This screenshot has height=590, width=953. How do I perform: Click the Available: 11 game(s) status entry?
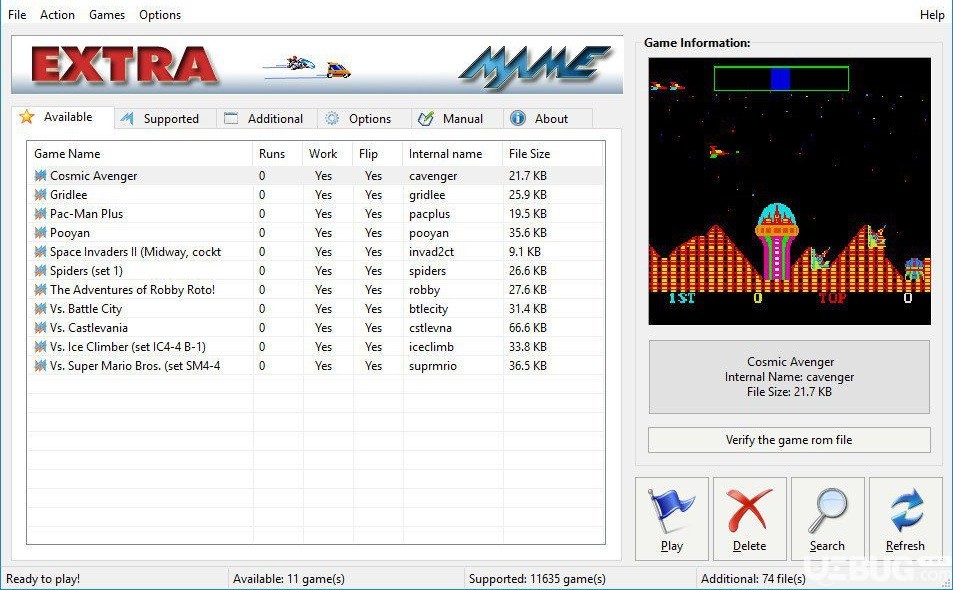[289, 578]
